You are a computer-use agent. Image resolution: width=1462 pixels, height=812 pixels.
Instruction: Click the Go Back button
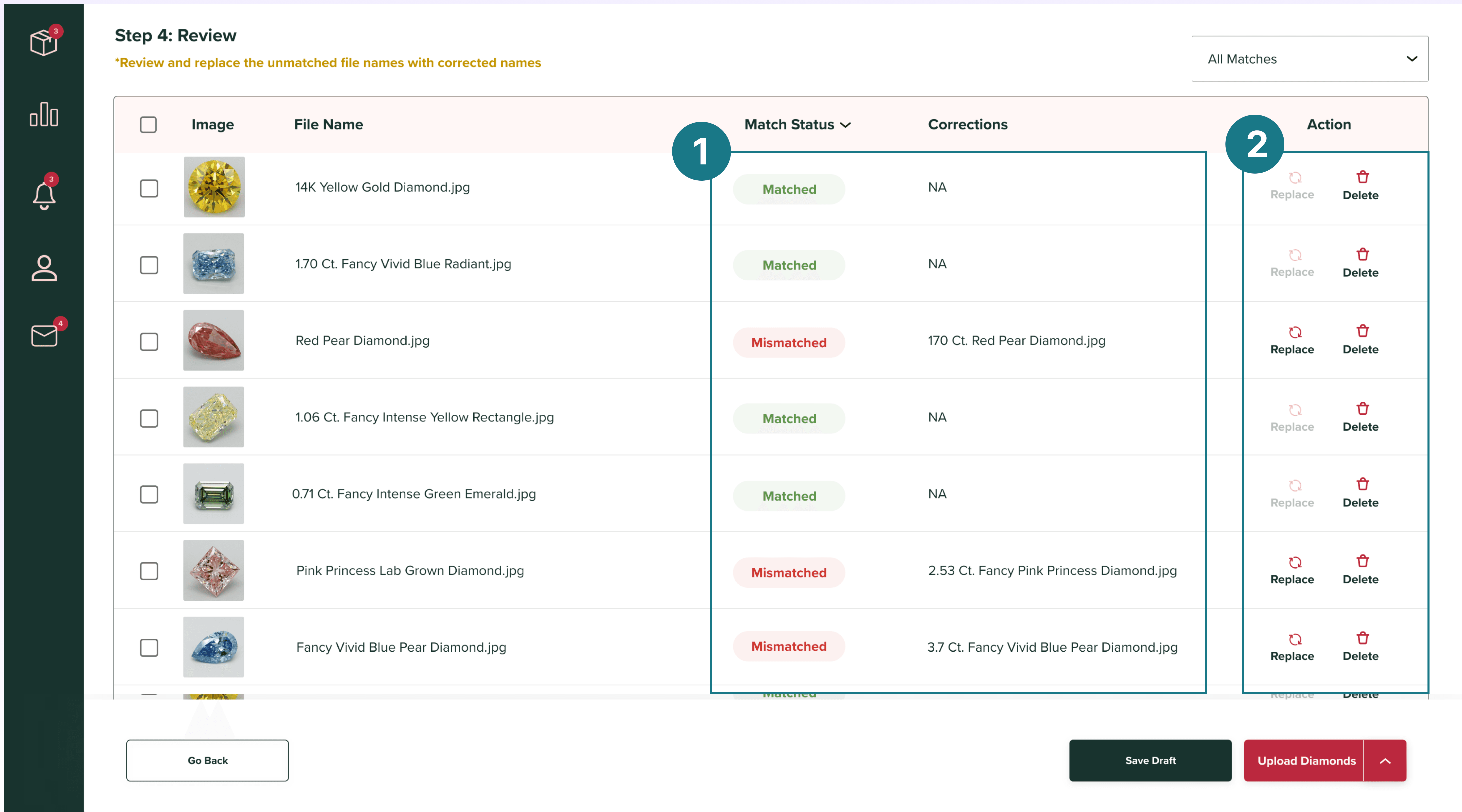[207, 760]
